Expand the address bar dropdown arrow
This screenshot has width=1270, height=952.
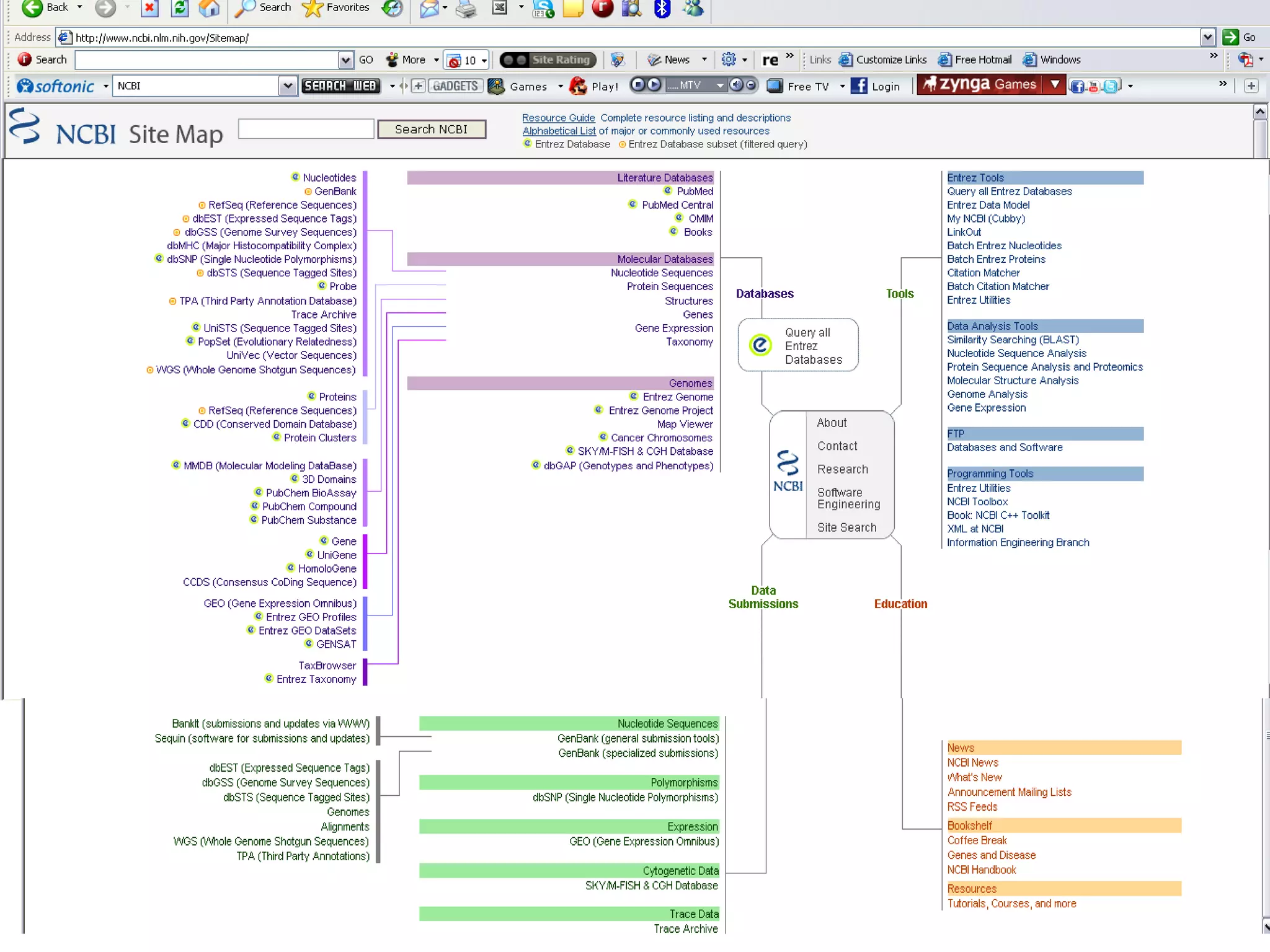click(x=1207, y=38)
